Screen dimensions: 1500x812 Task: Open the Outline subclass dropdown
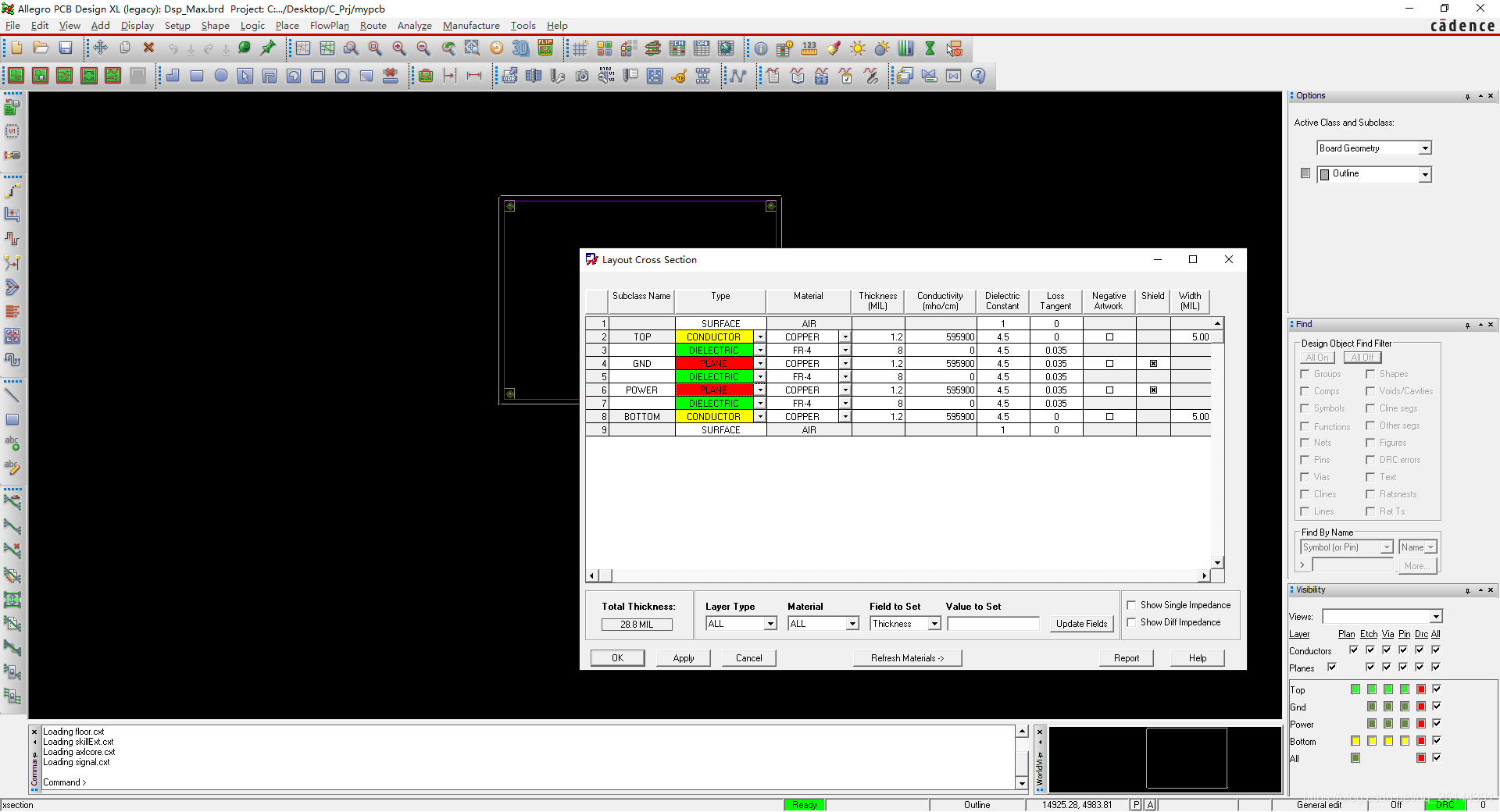[1425, 174]
